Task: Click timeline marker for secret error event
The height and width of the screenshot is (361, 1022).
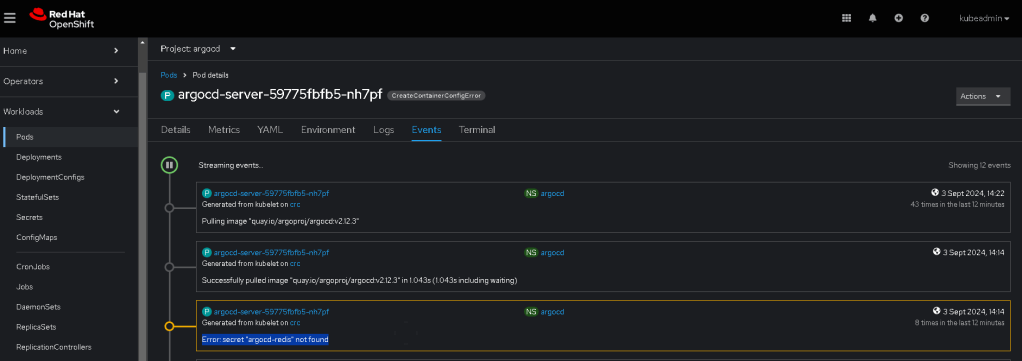Action: pyautogui.click(x=169, y=326)
